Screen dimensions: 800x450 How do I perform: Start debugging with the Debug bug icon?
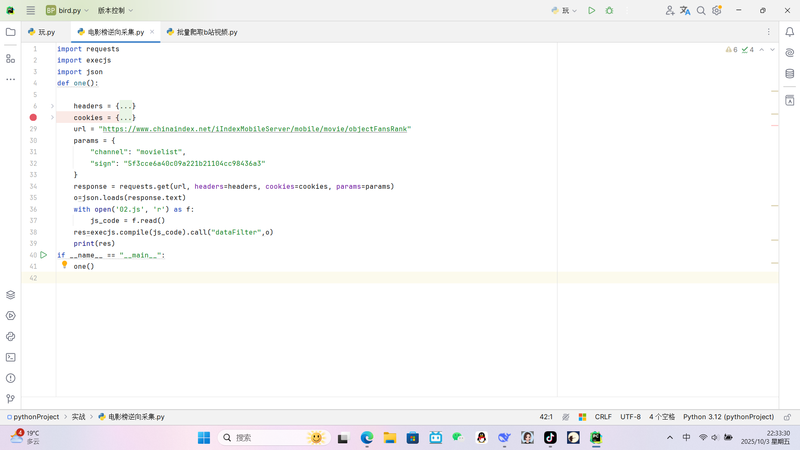coord(609,11)
